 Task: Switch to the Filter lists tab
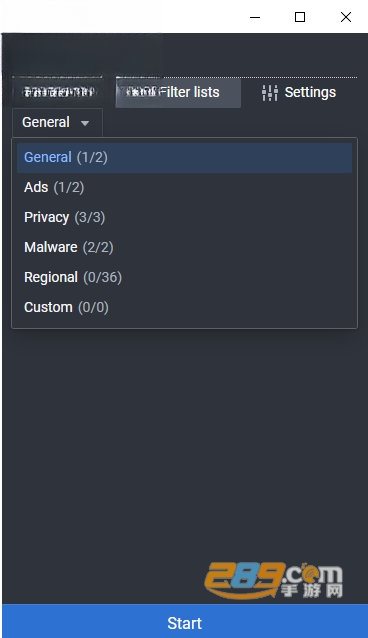point(178,92)
